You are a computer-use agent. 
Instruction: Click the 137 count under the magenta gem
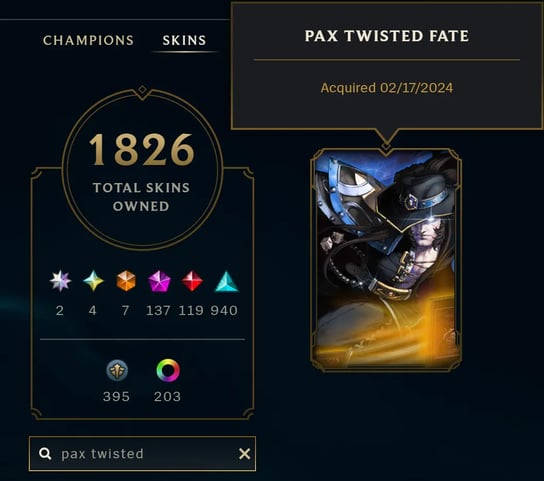click(158, 310)
